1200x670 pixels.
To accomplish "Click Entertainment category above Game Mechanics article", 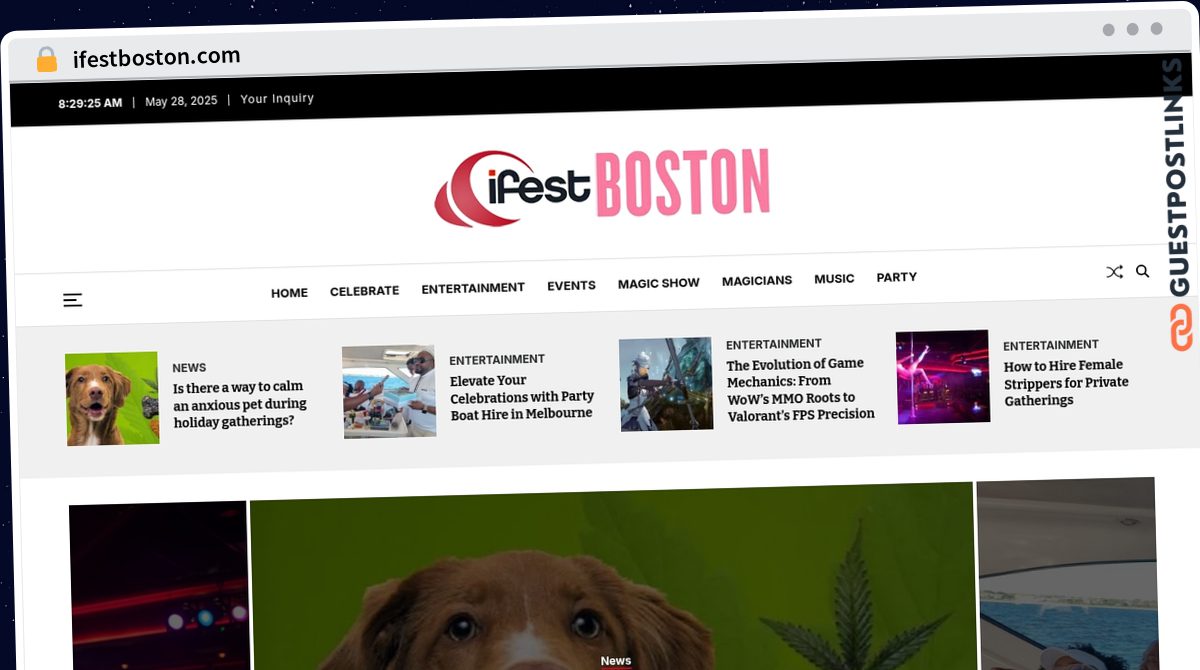I will [774, 344].
